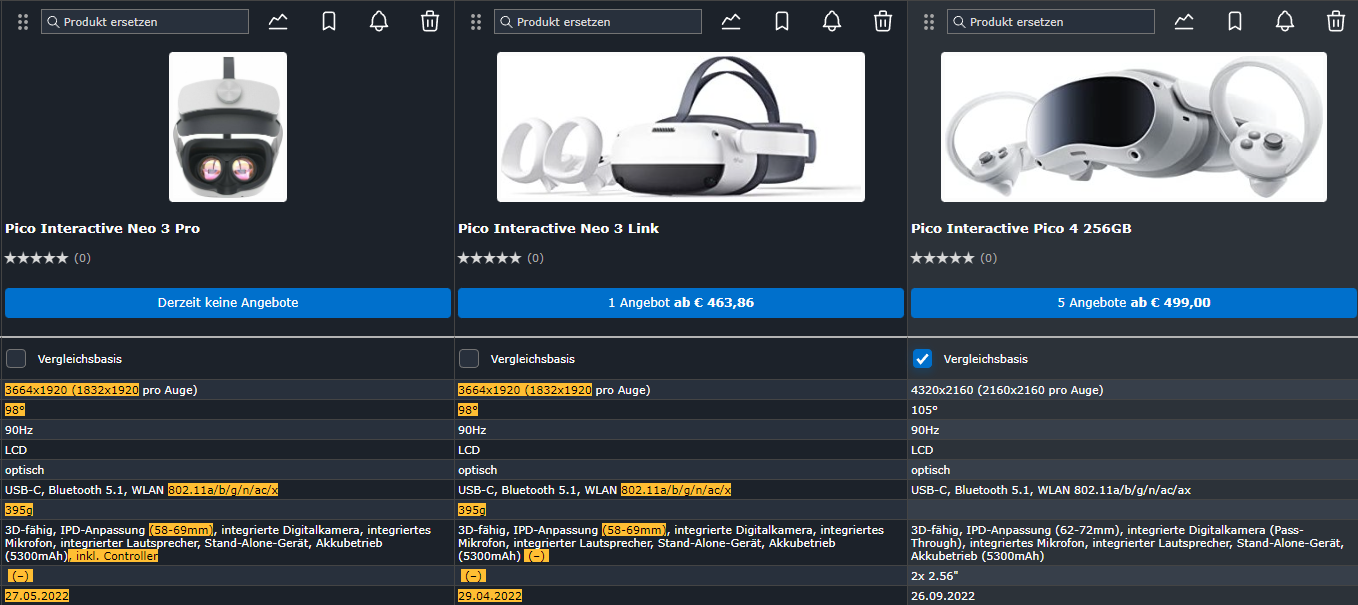Select release date '29.04.2022'
The image size is (1358, 605).
pos(490,596)
